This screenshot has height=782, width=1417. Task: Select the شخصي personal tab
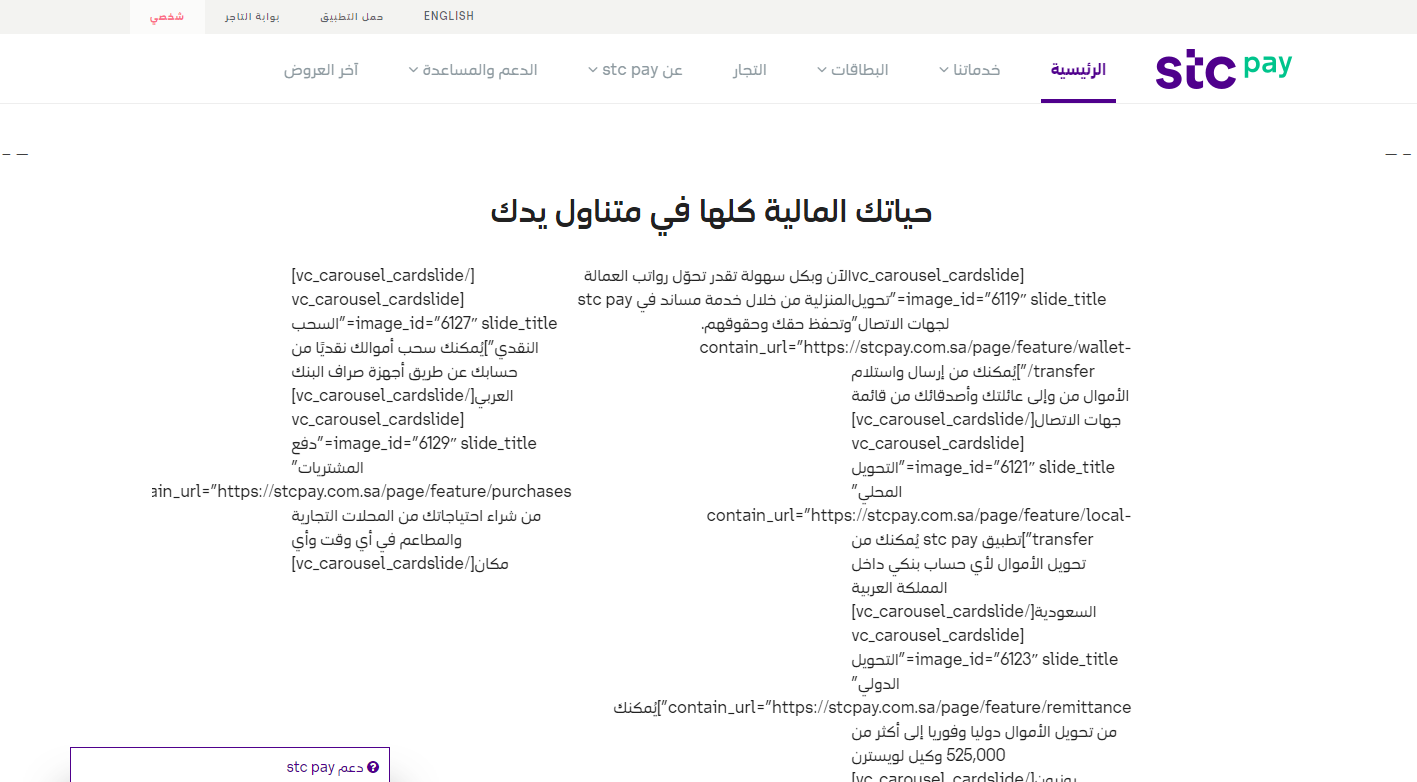click(x=167, y=17)
